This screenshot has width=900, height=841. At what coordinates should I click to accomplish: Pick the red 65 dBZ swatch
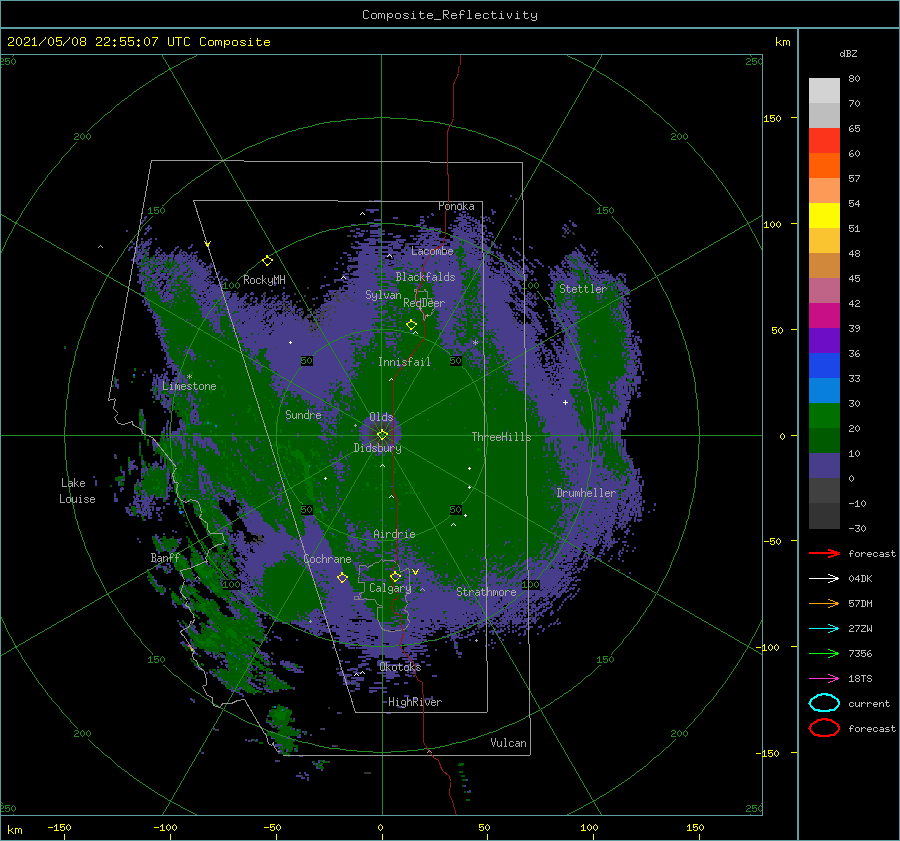click(824, 141)
